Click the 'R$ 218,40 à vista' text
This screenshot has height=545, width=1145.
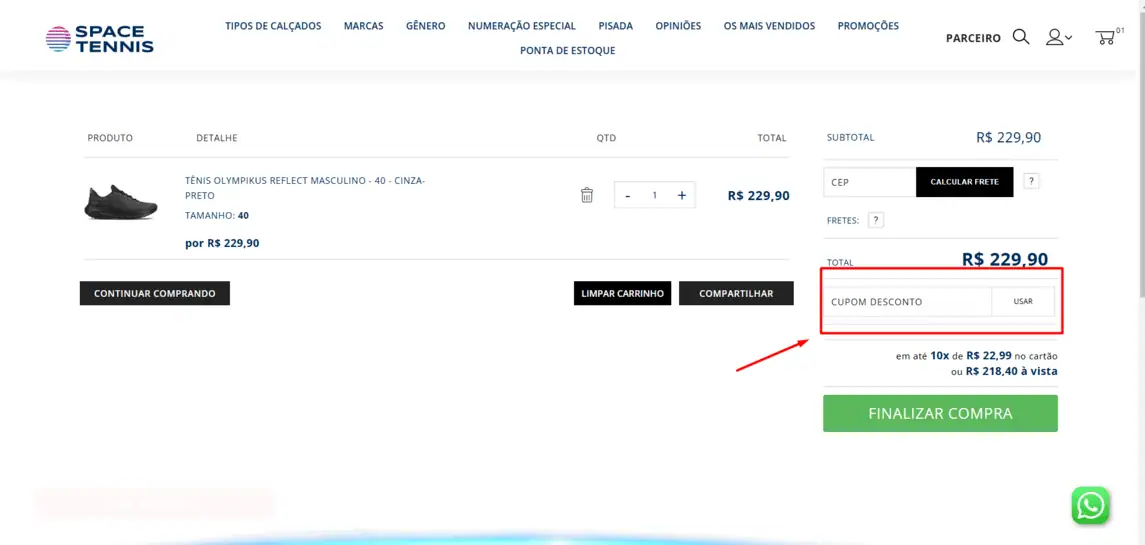1011,371
